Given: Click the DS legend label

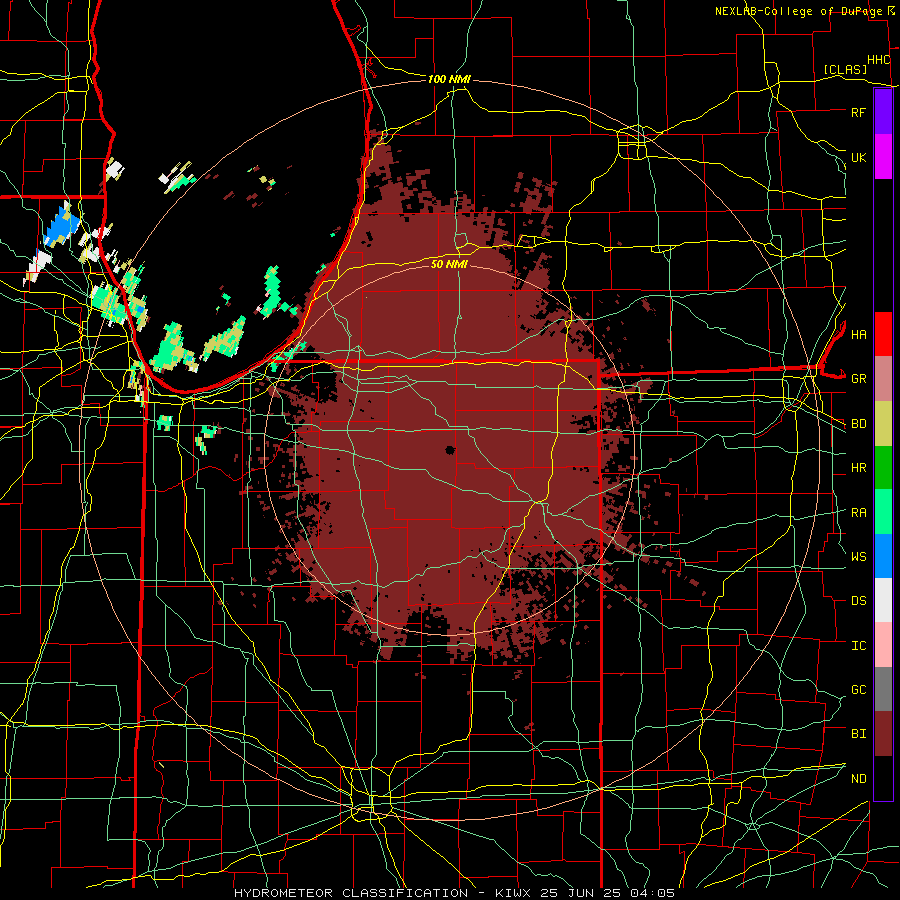Looking at the screenshot, I should tap(858, 601).
